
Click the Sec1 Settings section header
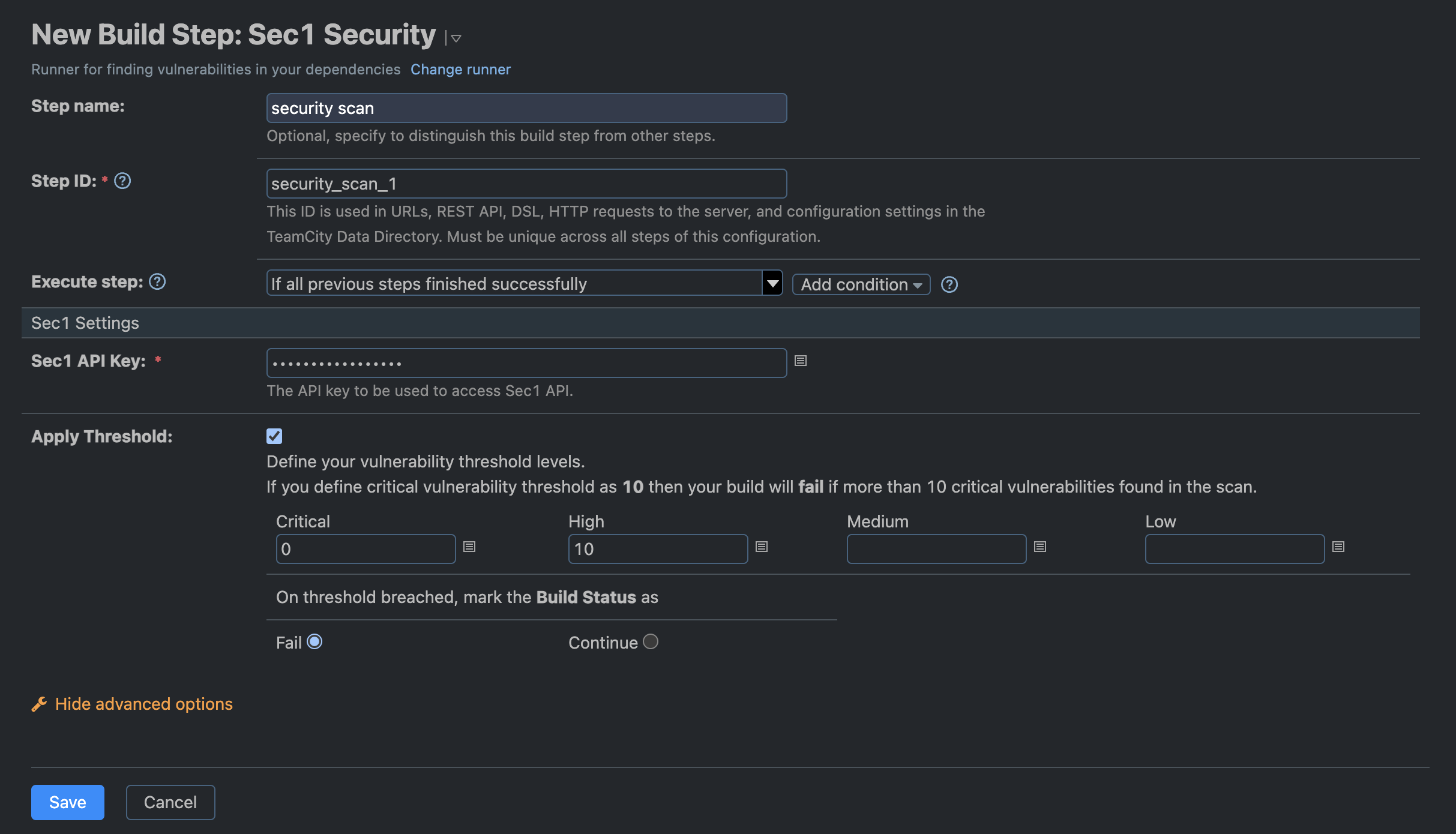tap(721, 323)
